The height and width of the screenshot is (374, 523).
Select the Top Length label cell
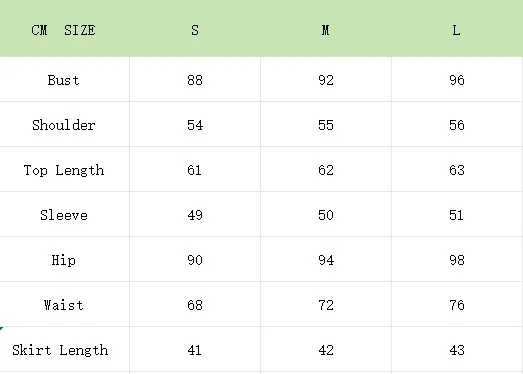click(64, 169)
